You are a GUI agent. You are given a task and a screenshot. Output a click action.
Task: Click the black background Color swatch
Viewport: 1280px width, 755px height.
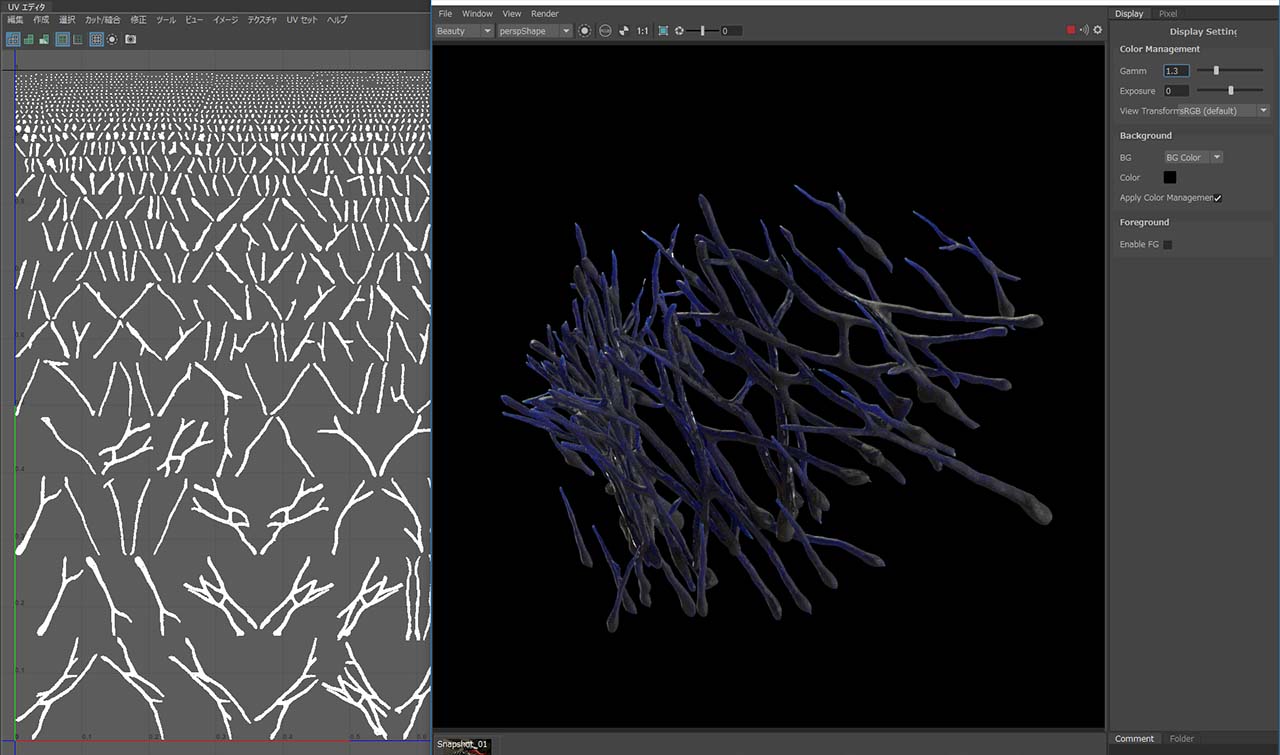pyautogui.click(x=1170, y=177)
